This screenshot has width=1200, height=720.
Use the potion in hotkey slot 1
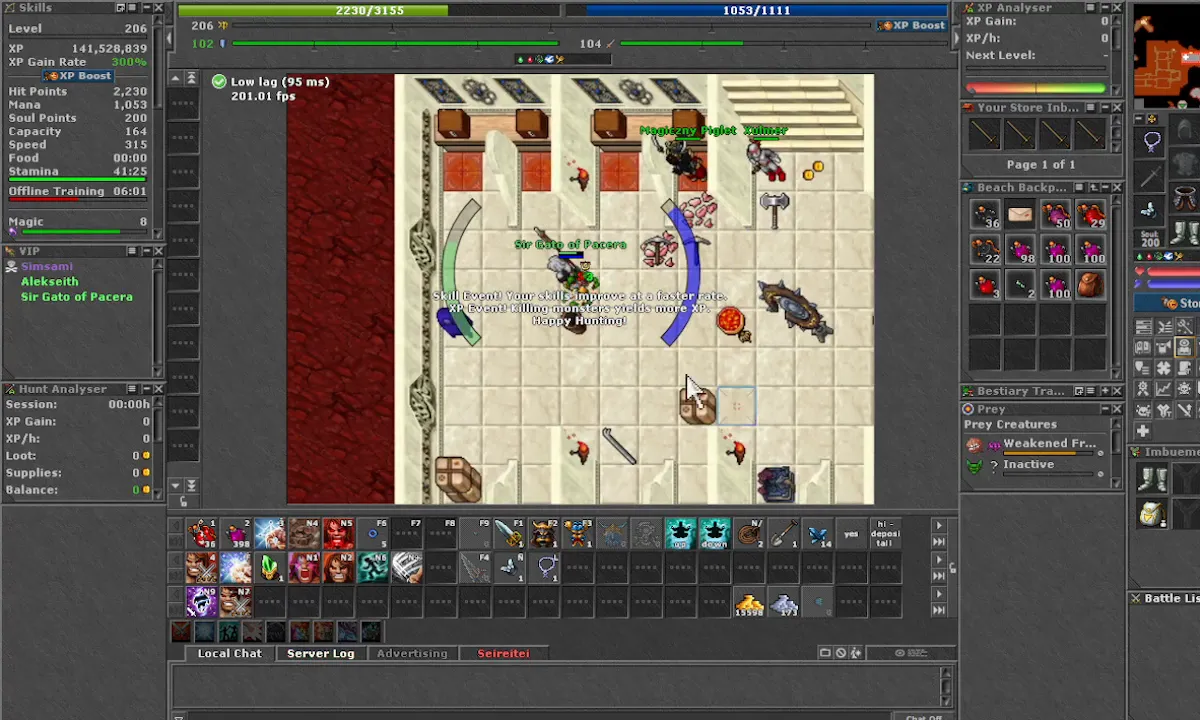(x=201, y=533)
